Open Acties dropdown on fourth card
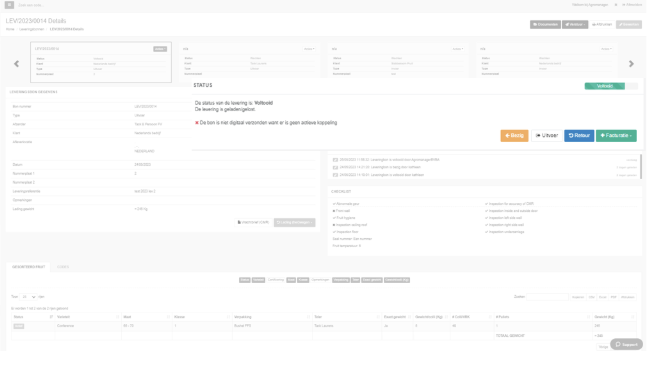Screen dimensions: 652x368 606,49
